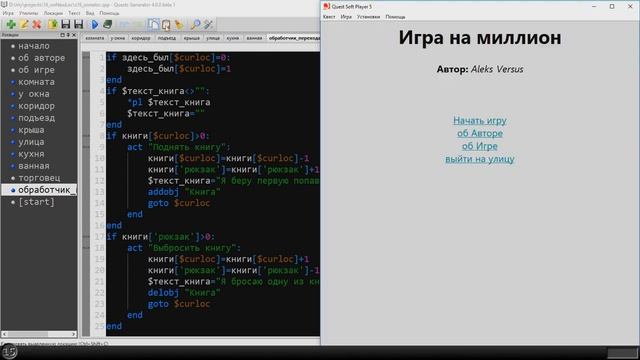Click the Paste clipboard icon
The width and height of the screenshot is (640, 360).
click(x=166, y=24)
